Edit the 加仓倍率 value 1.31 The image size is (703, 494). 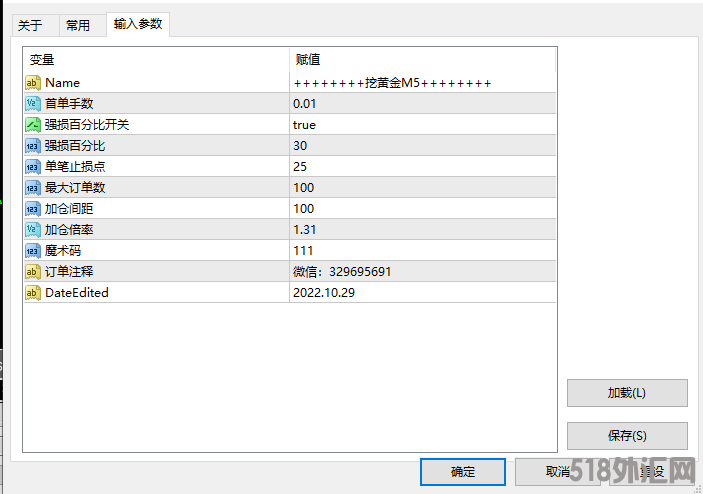(423, 230)
